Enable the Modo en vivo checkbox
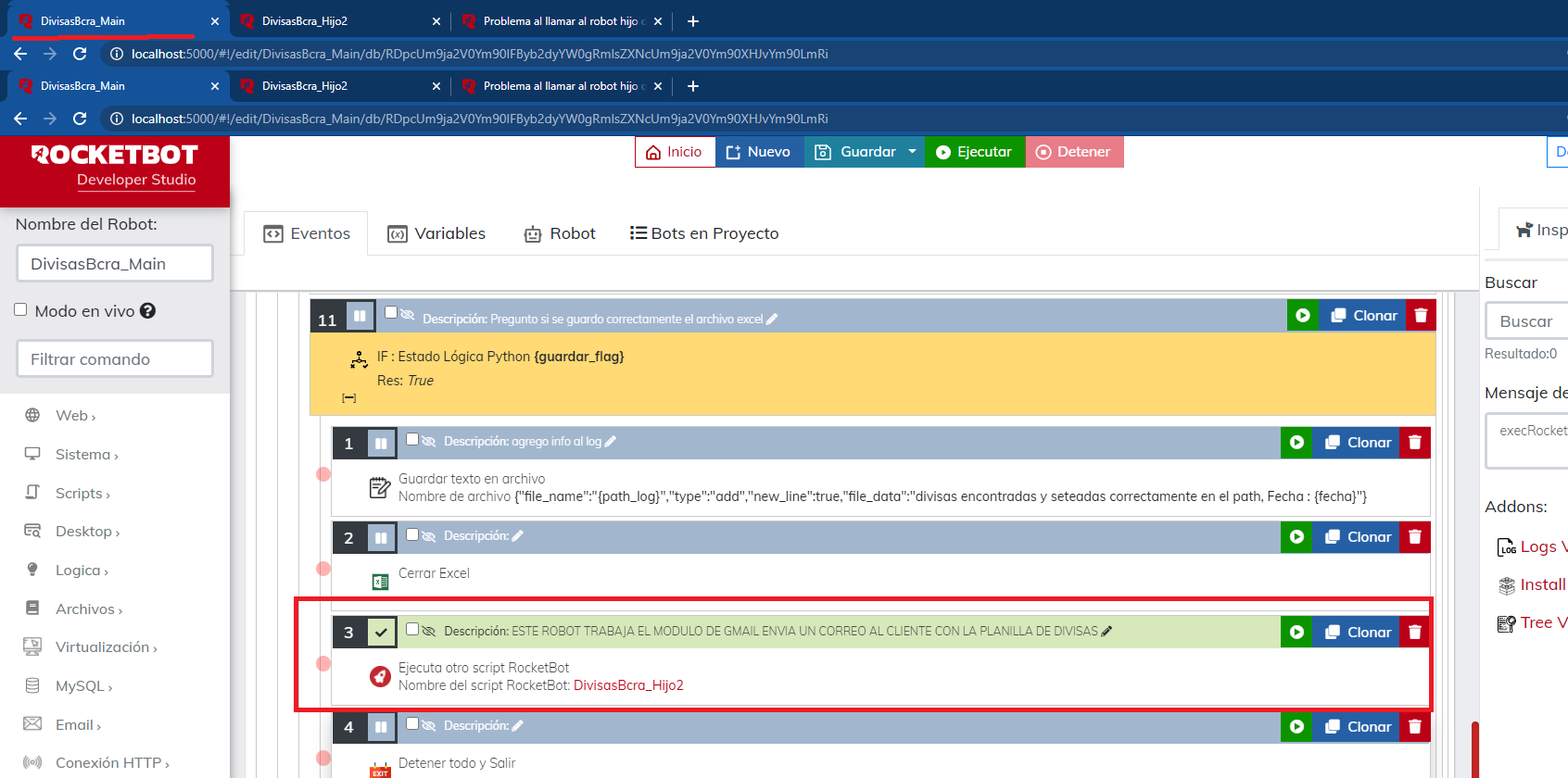 pos(20,310)
